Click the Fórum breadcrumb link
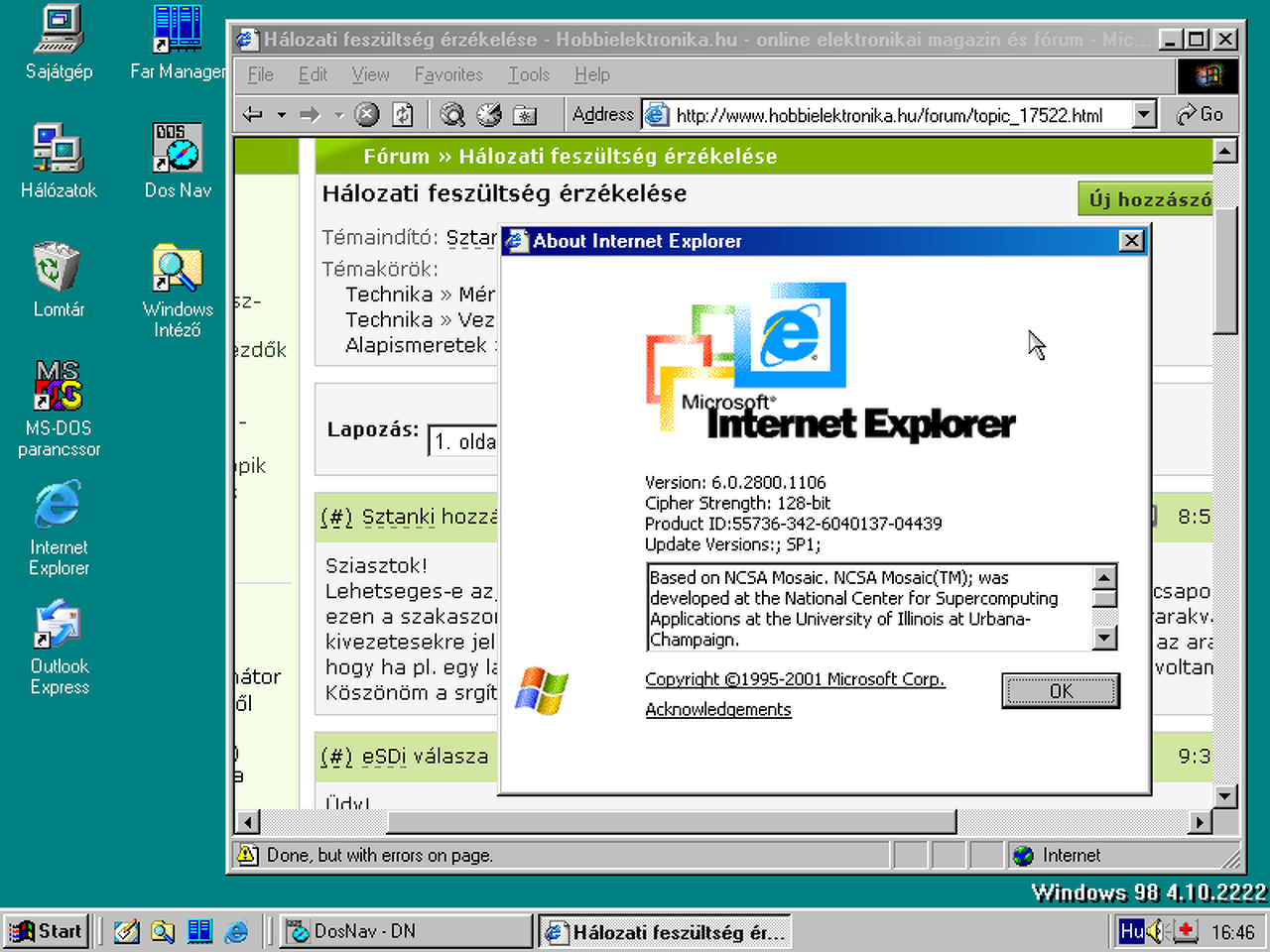The width and height of the screenshot is (1270, 952). [396, 157]
